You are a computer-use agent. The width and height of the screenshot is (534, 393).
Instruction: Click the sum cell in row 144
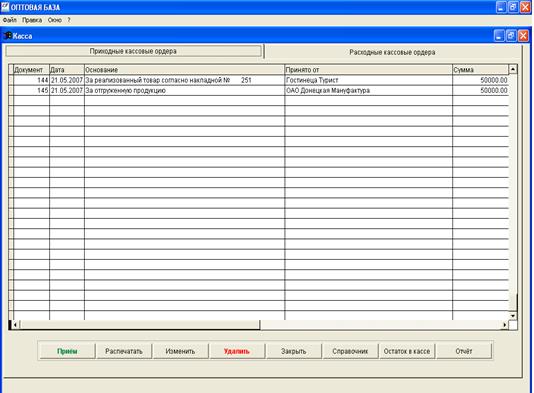tap(481, 80)
